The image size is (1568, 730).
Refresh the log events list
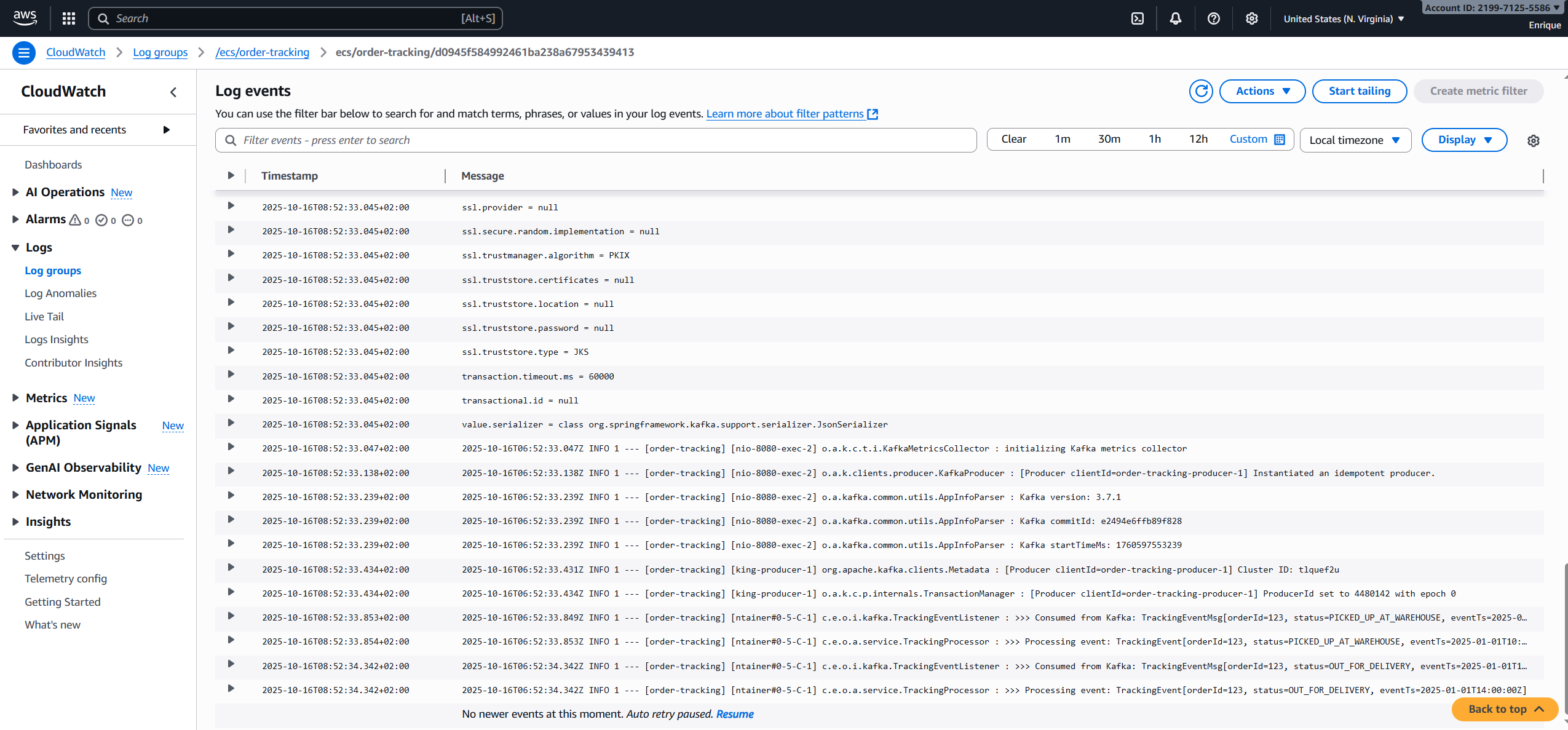tap(1201, 90)
